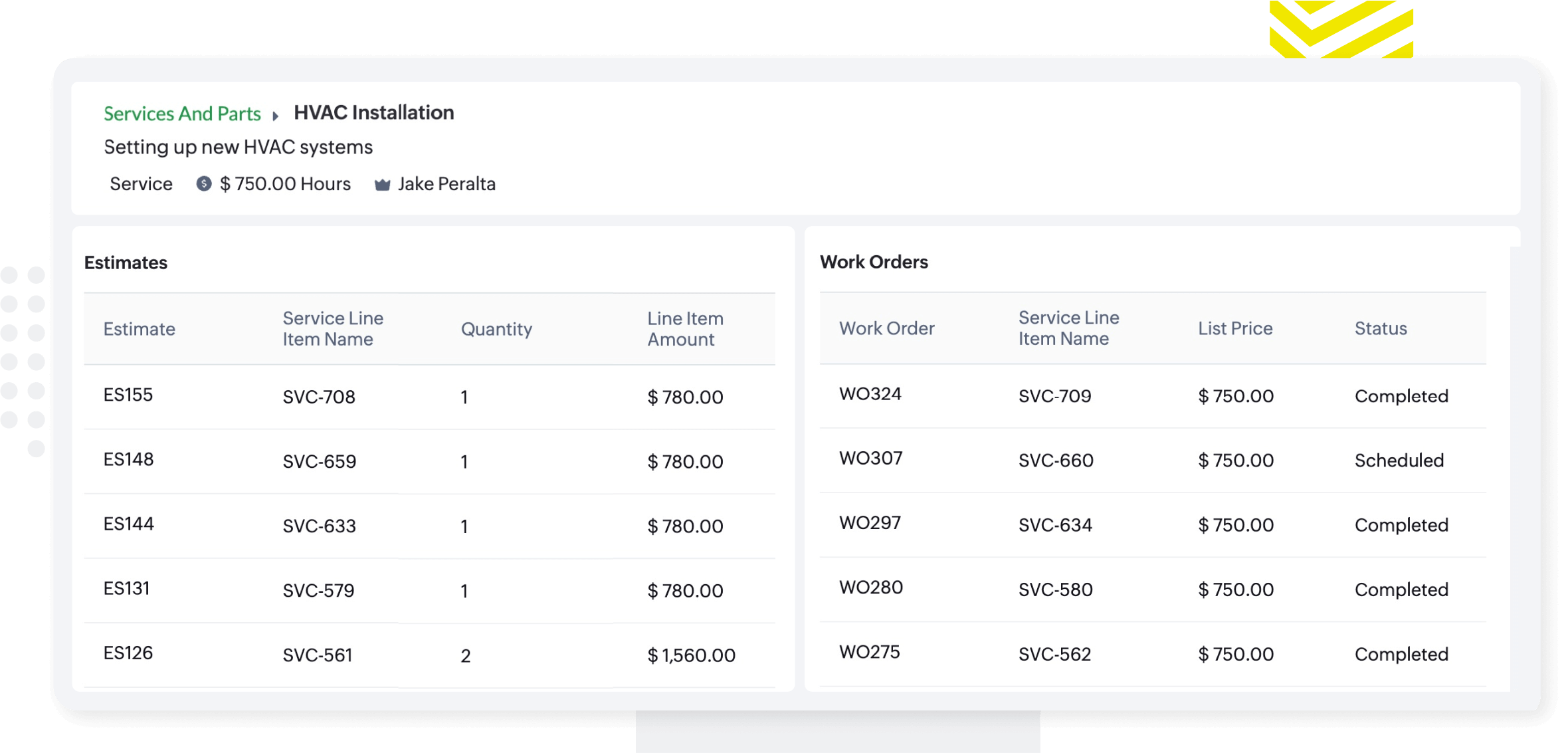This screenshot has width=1568, height=753.
Task: Open the Services And Parts breadcrumb link
Action: click(x=182, y=114)
